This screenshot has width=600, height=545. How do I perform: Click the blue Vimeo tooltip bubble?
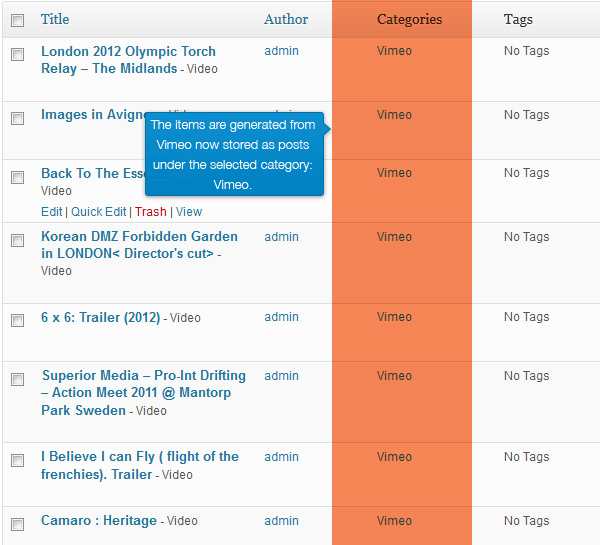pyautogui.click(x=234, y=154)
